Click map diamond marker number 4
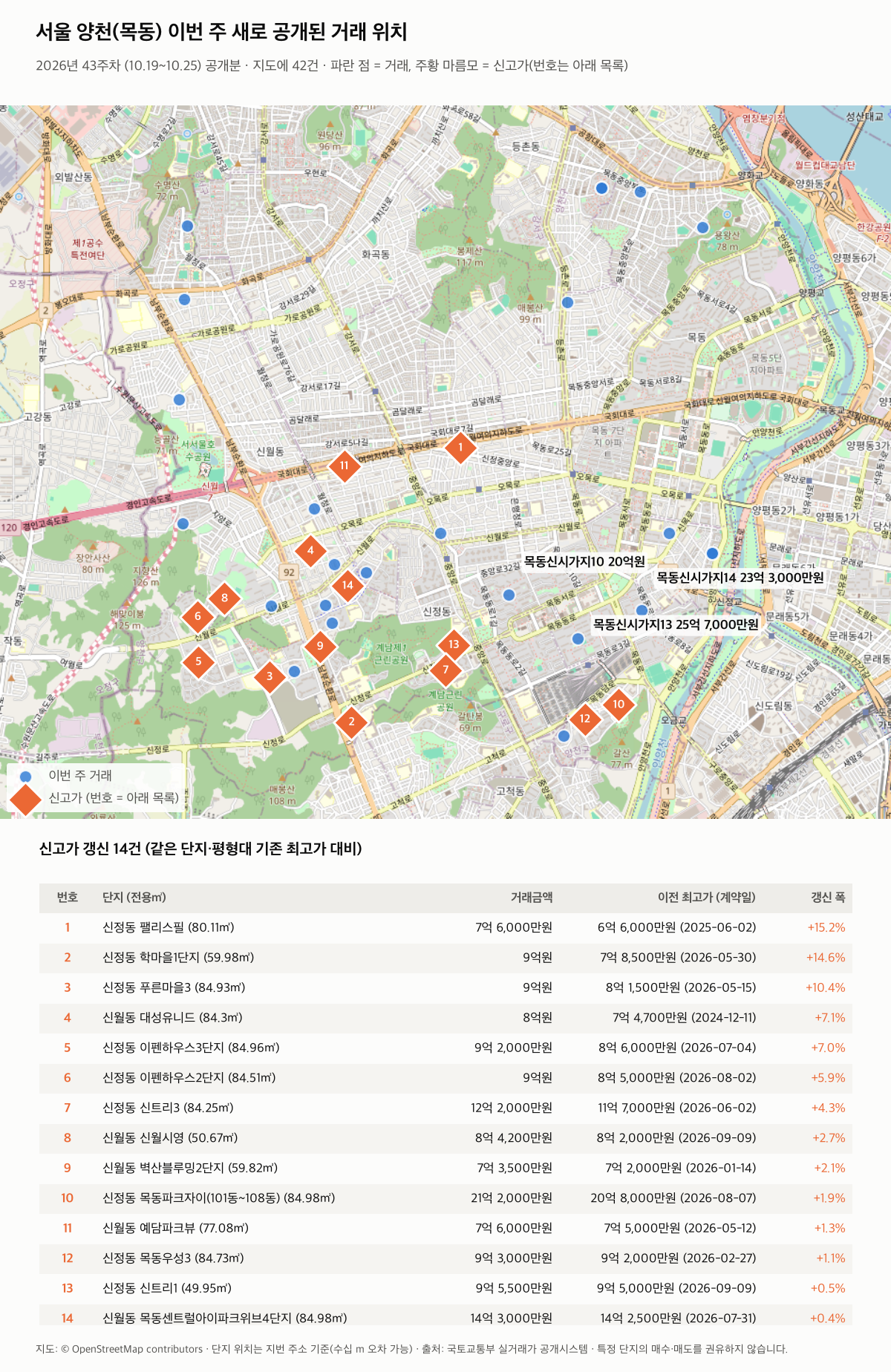Screen dimensions: 891x1372 click(x=310, y=550)
